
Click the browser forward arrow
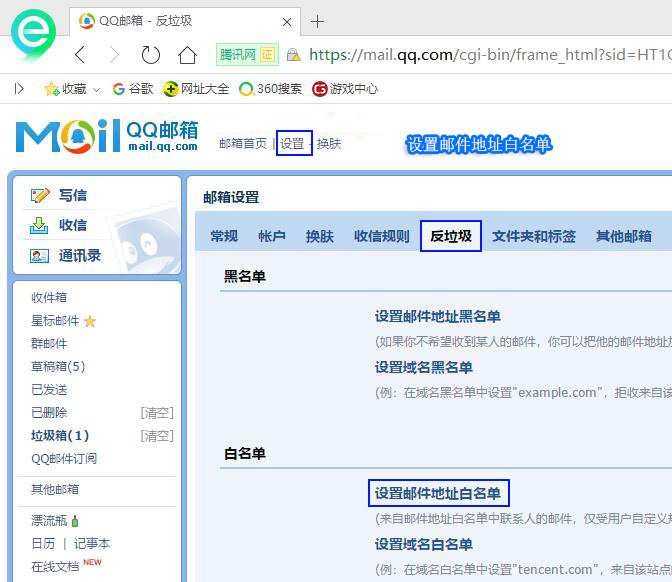pos(114,55)
